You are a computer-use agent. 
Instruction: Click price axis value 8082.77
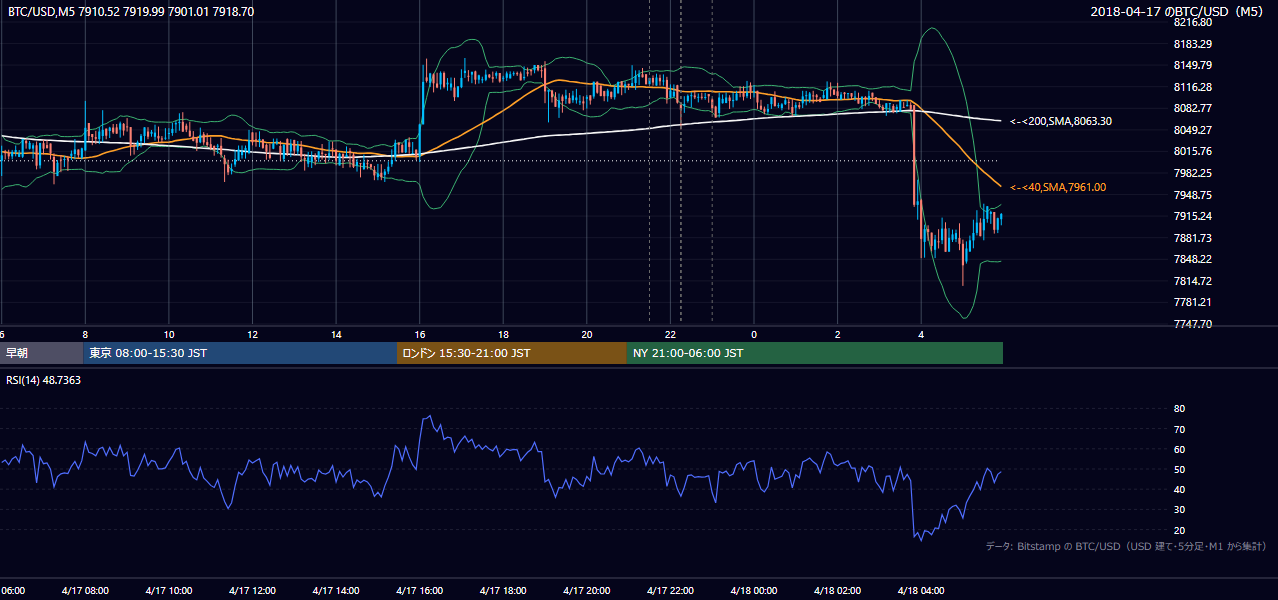point(1192,108)
